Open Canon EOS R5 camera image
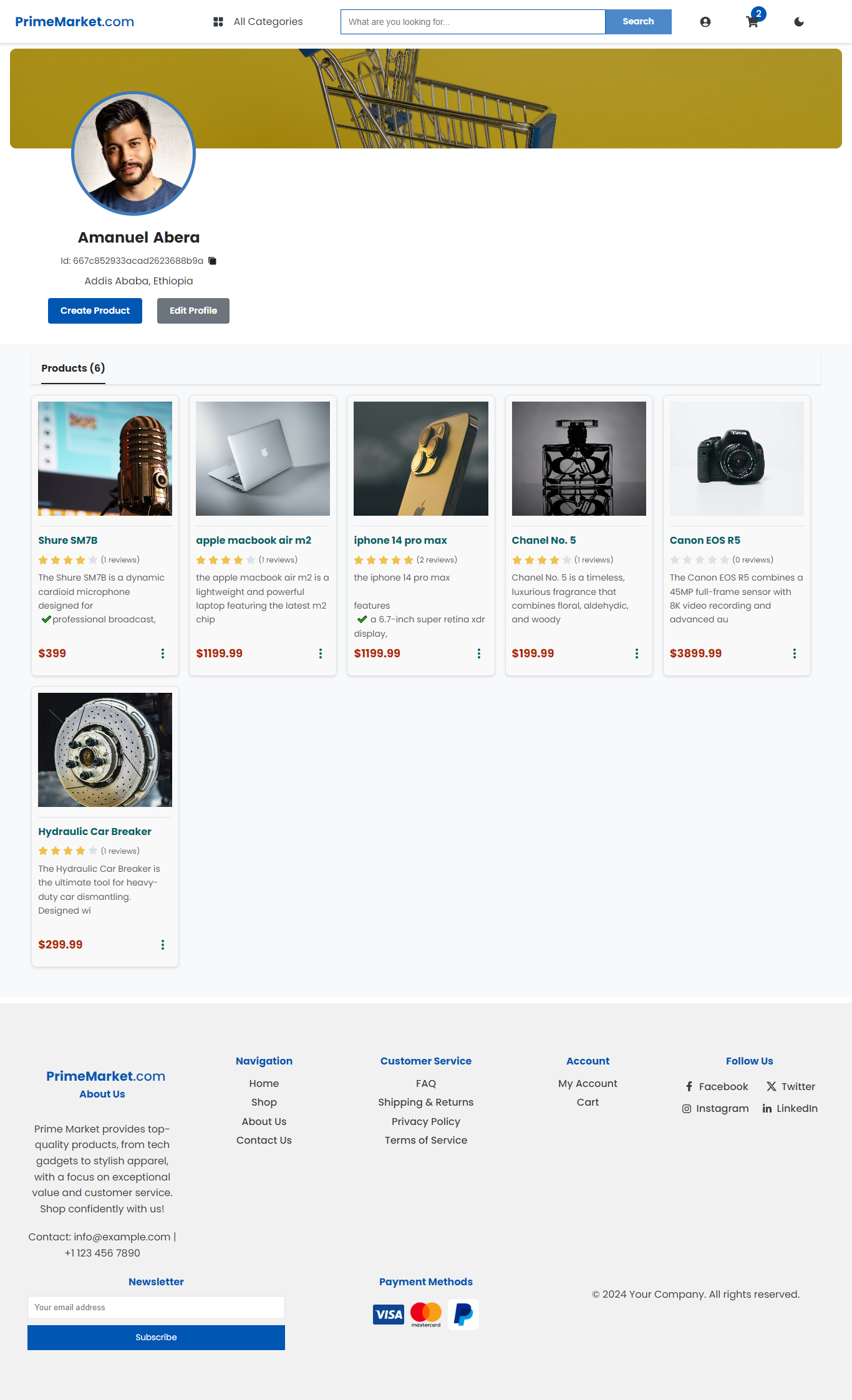The width and height of the screenshot is (852, 1400). click(x=737, y=458)
